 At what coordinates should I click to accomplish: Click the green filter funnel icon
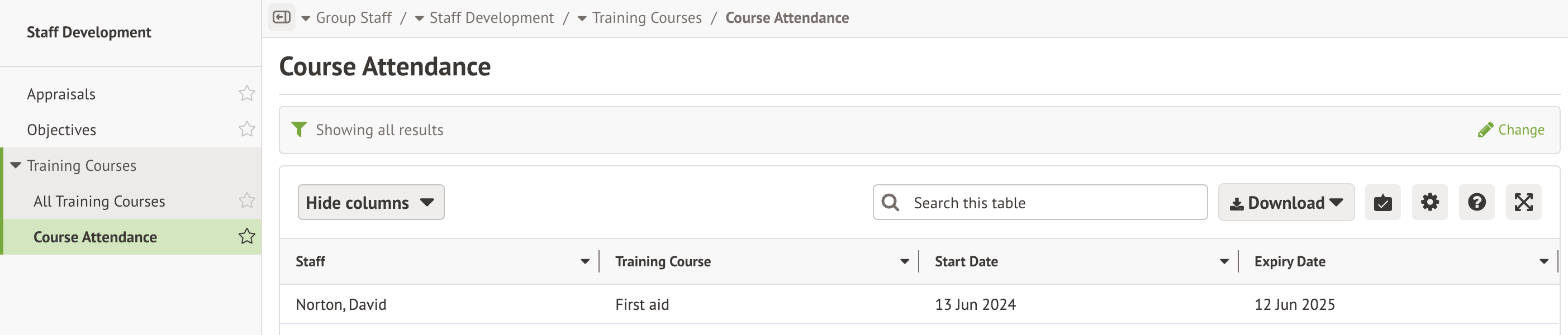pyautogui.click(x=299, y=130)
